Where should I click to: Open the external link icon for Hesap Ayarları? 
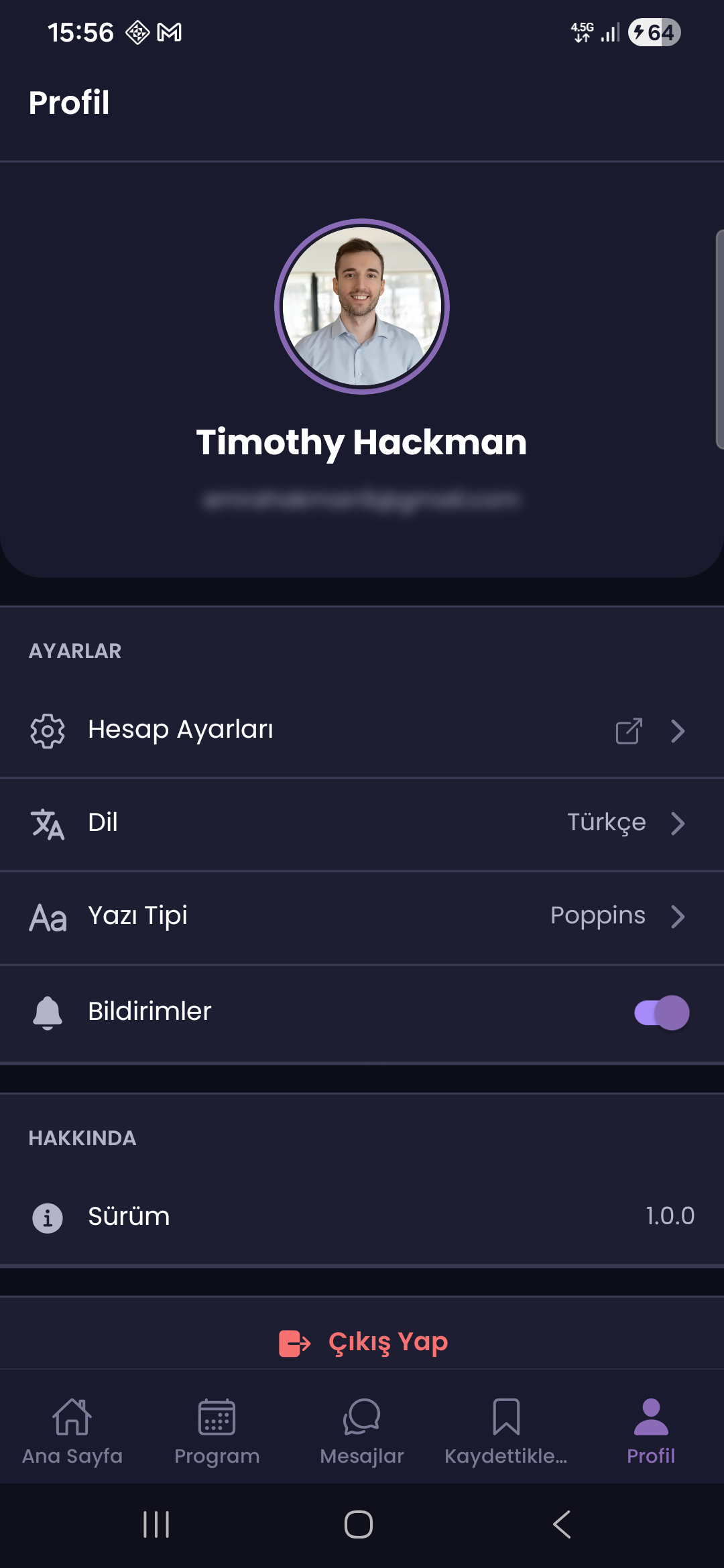pyautogui.click(x=629, y=730)
